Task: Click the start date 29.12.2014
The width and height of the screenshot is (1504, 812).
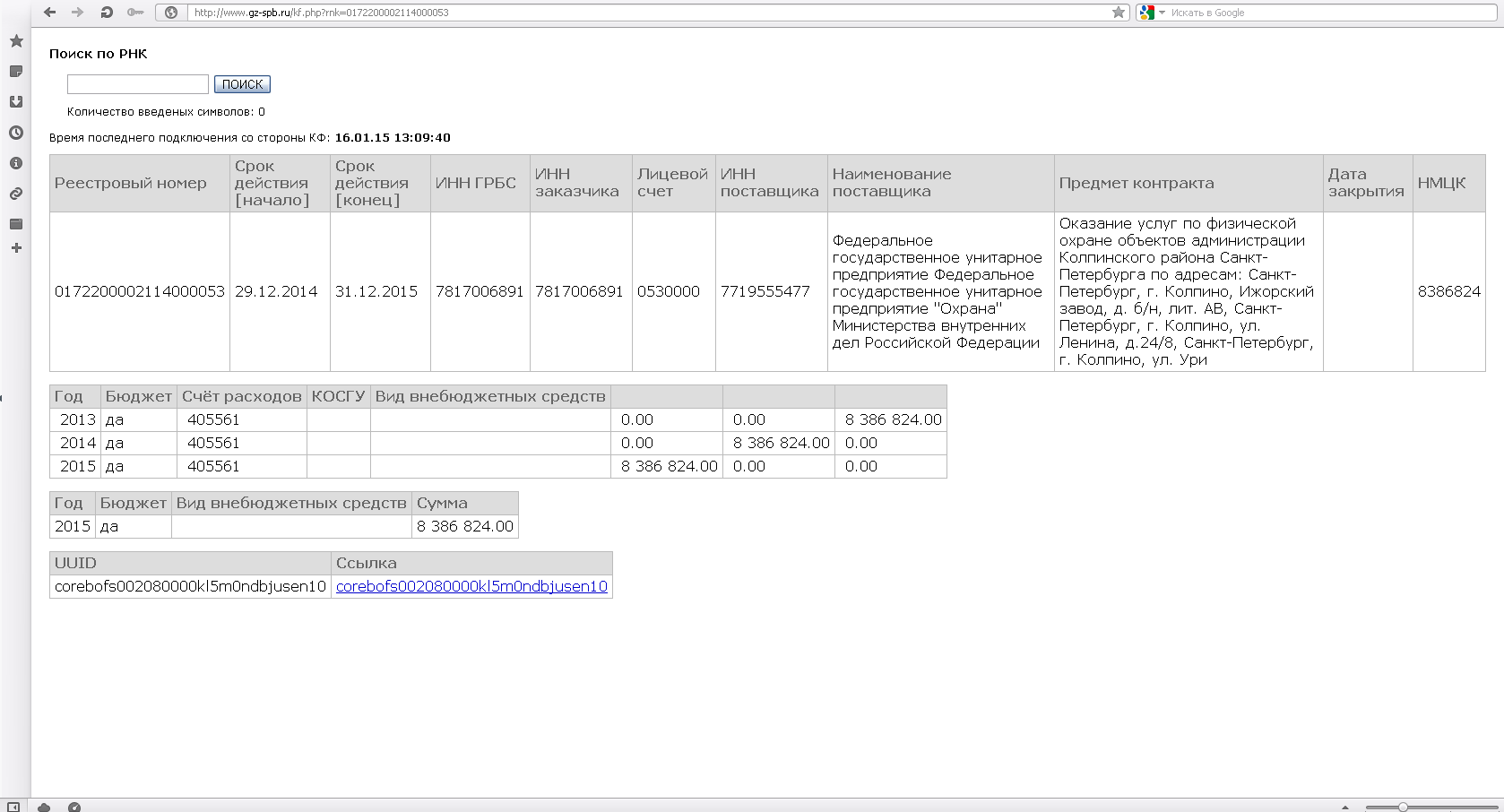Action: (276, 291)
